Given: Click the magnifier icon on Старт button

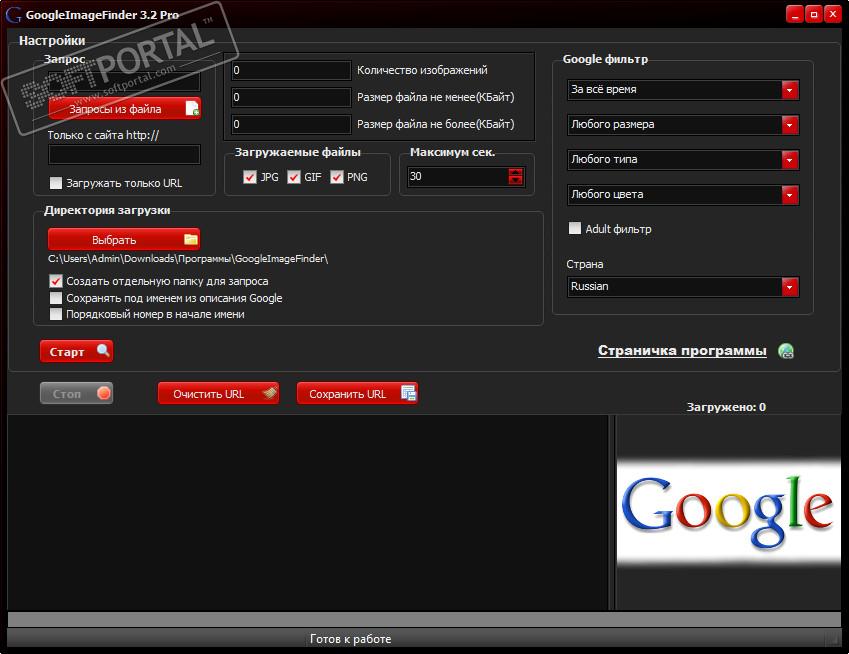Looking at the screenshot, I should (103, 351).
